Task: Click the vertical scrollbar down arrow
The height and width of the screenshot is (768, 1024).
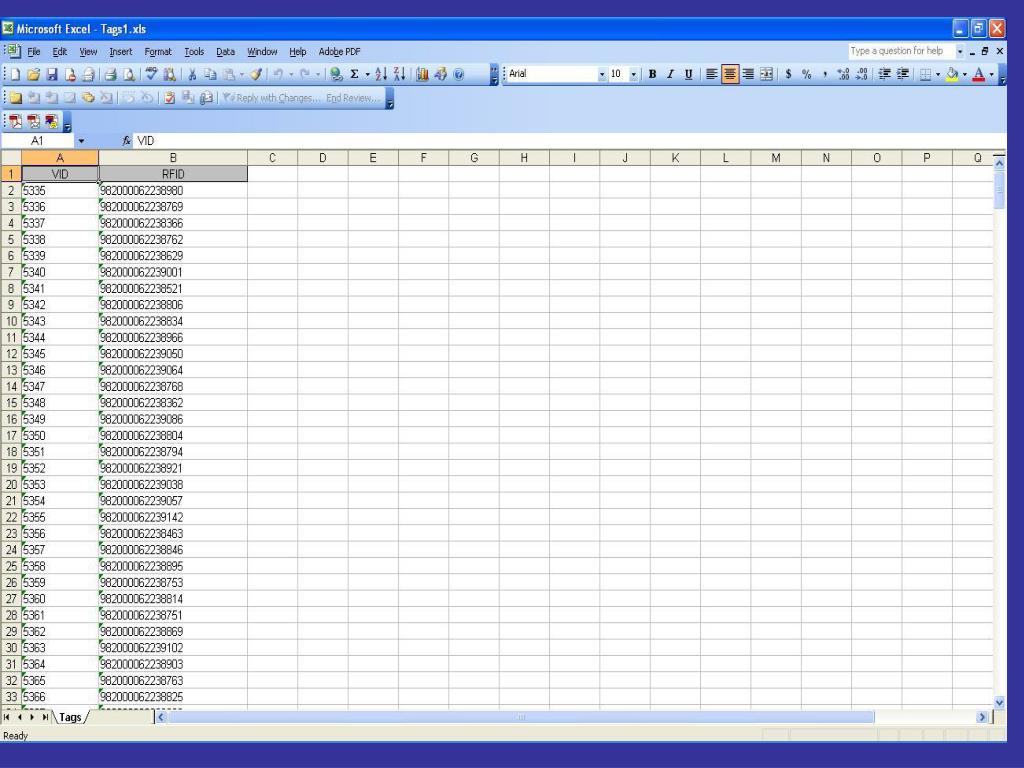Action: pos(999,703)
